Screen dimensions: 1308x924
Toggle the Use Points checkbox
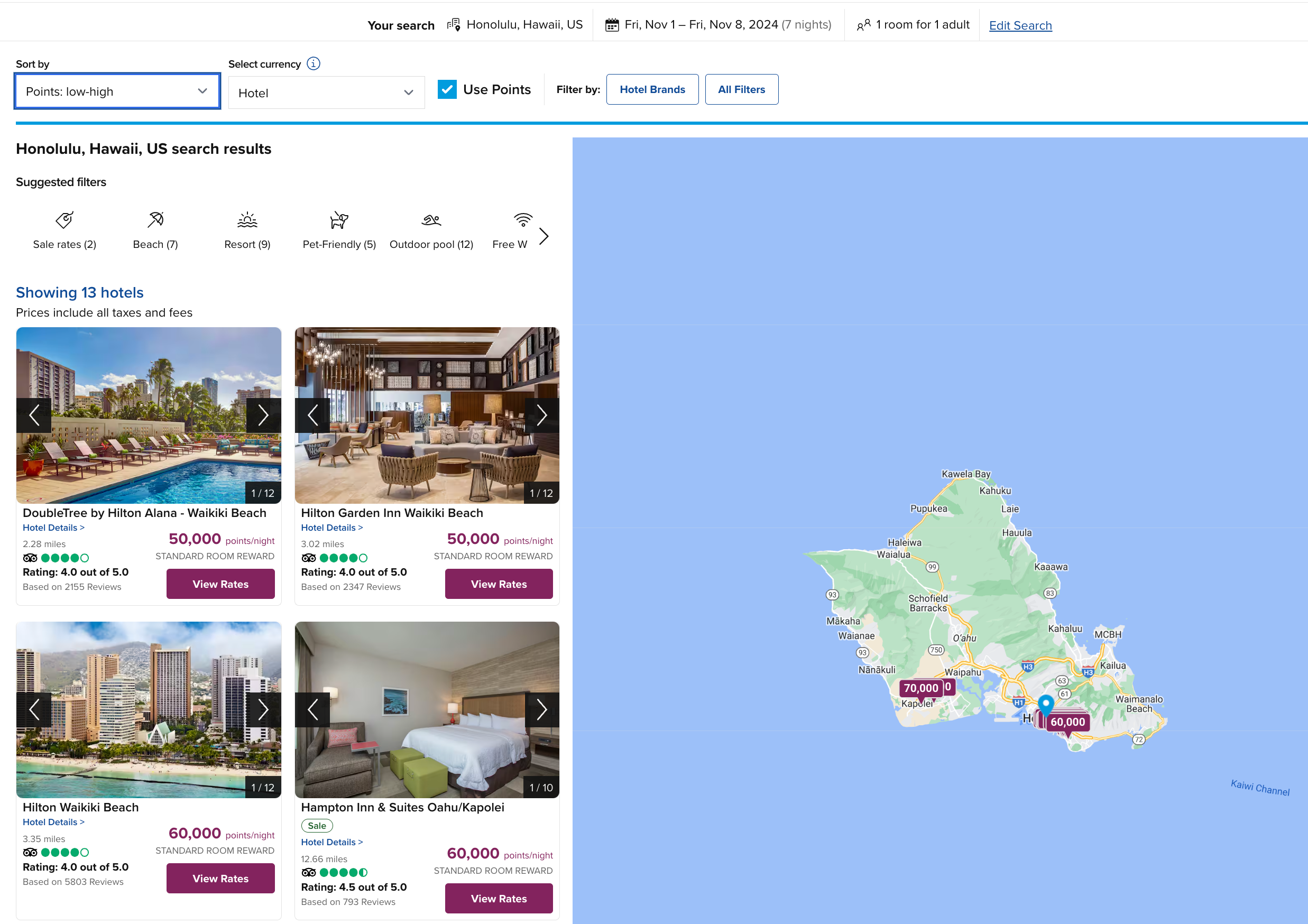click(x=448, y=89)
